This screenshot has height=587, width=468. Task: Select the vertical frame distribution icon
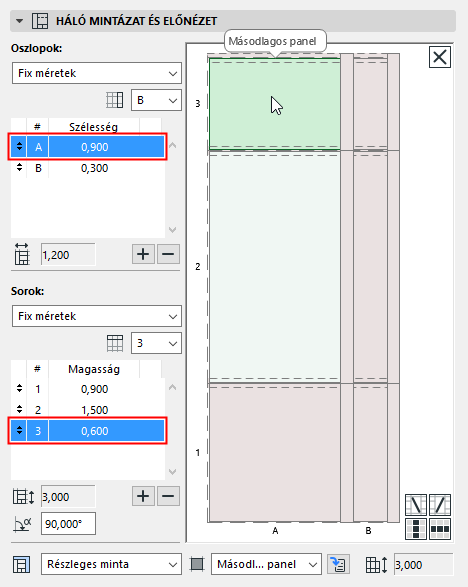pos(416,529)
